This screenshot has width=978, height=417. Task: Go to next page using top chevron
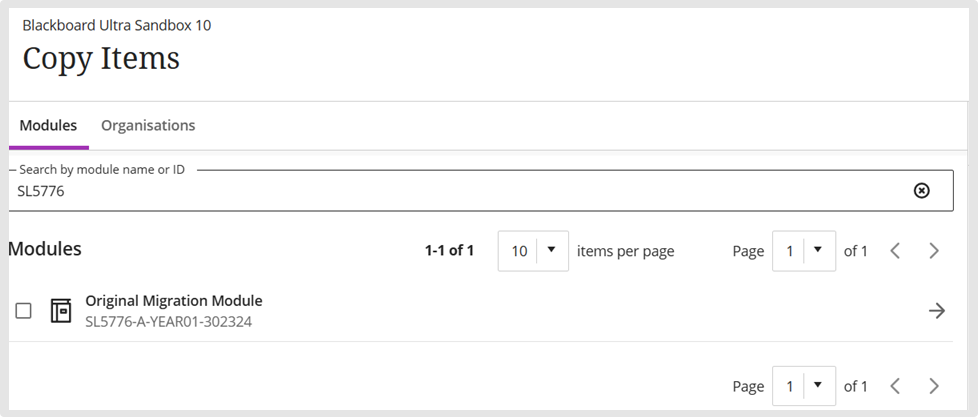tap(934, 251)
